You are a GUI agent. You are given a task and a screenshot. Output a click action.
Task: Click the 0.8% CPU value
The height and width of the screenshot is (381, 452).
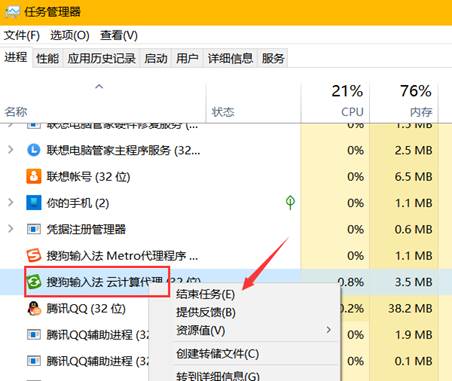click(351, 282)
